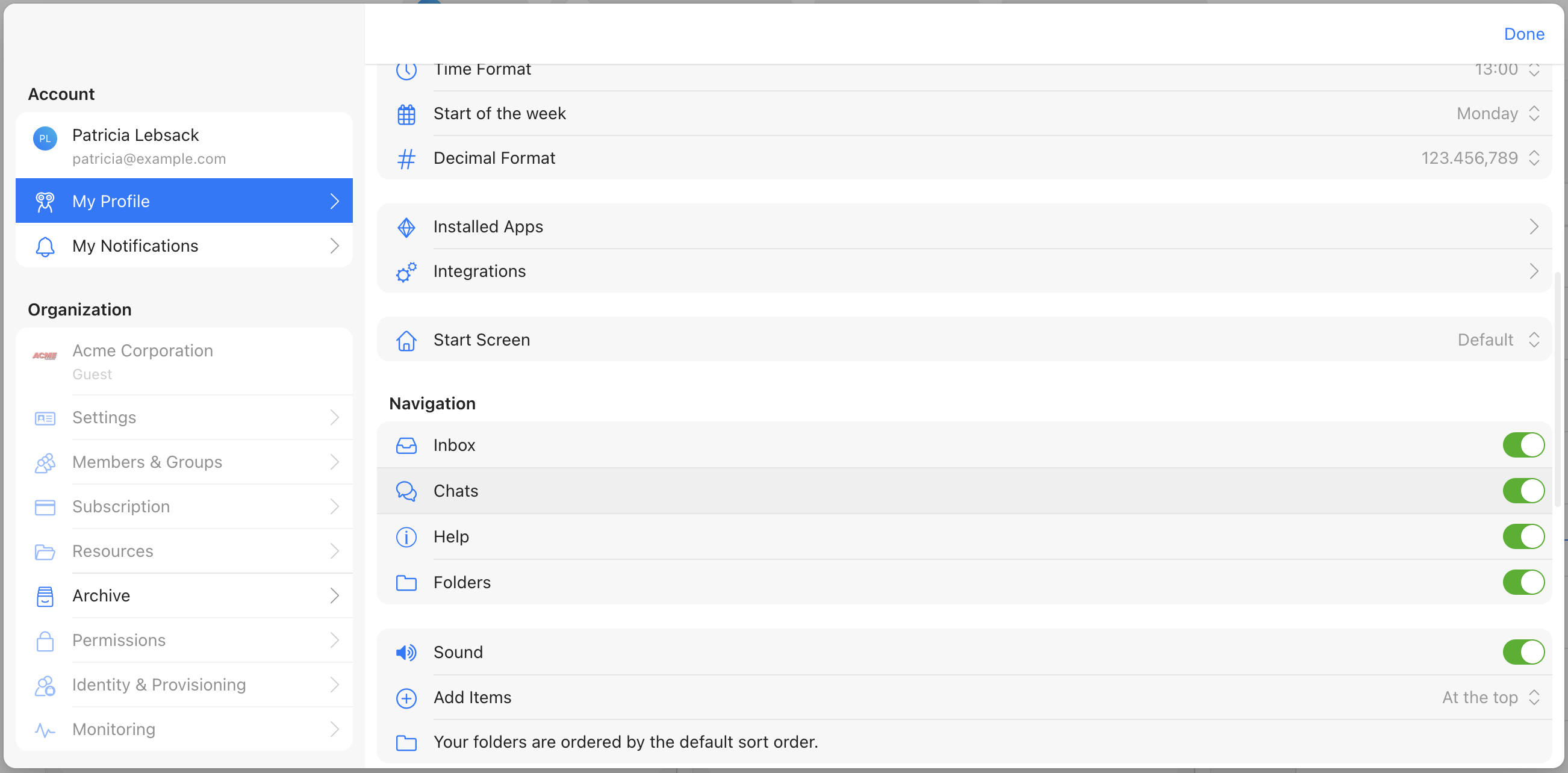The height and width of the screenshot is (773, 1568).
Task: Open the Start of the week dropdown
Action: click(1498, 114)
